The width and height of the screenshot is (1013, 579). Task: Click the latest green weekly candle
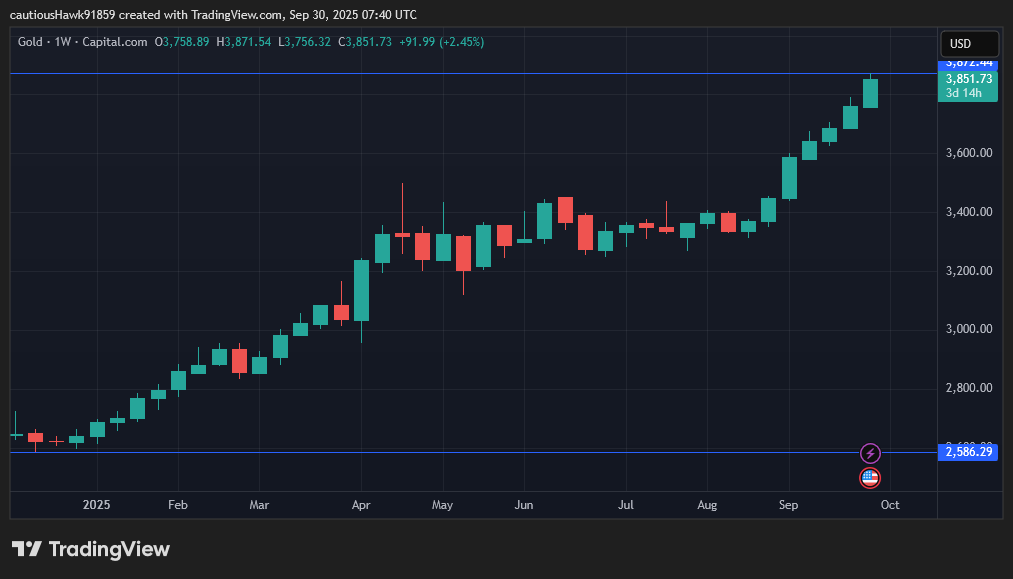click(x=870, y=93)
